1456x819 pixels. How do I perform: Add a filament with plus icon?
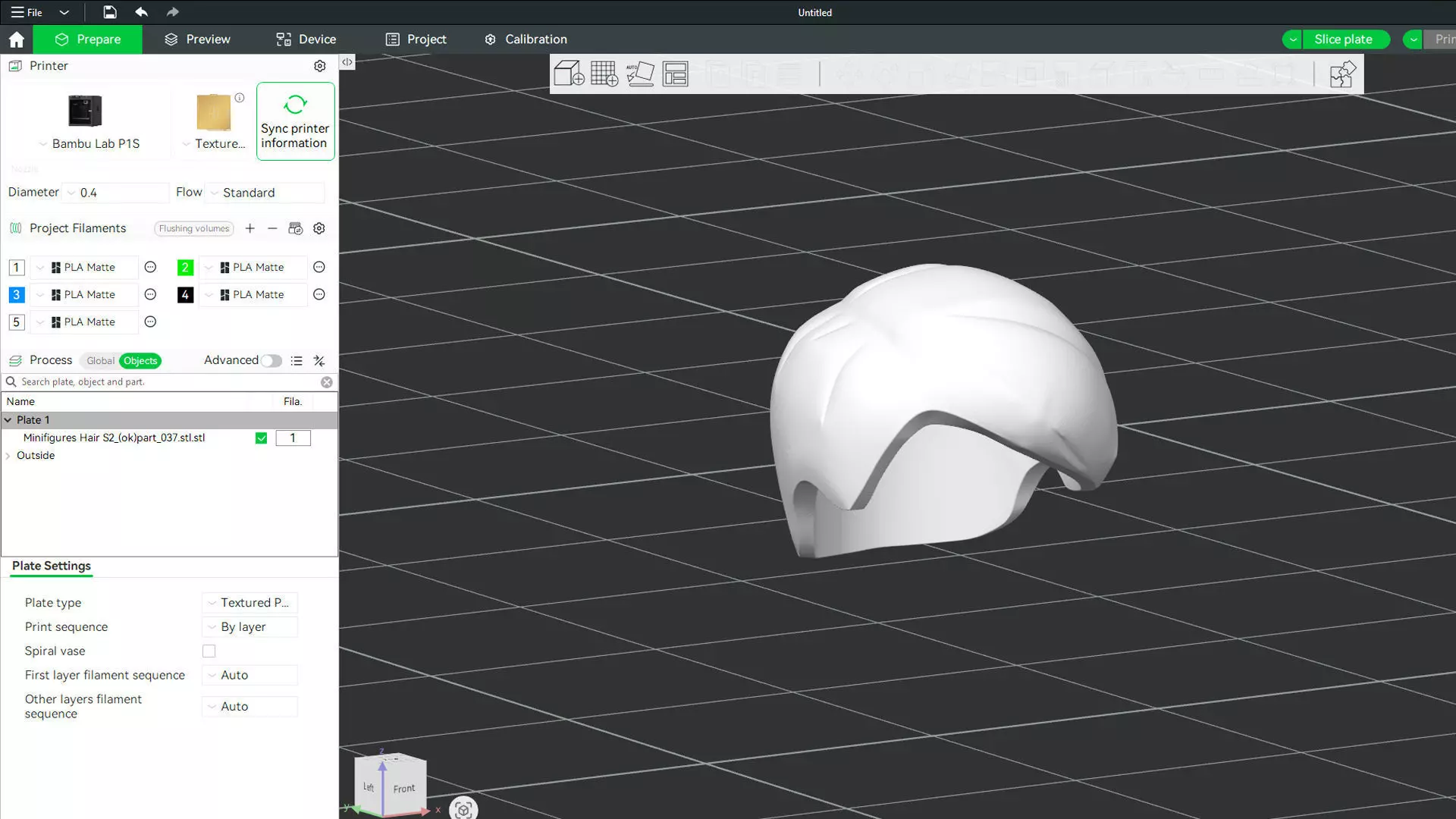[249, 228]
